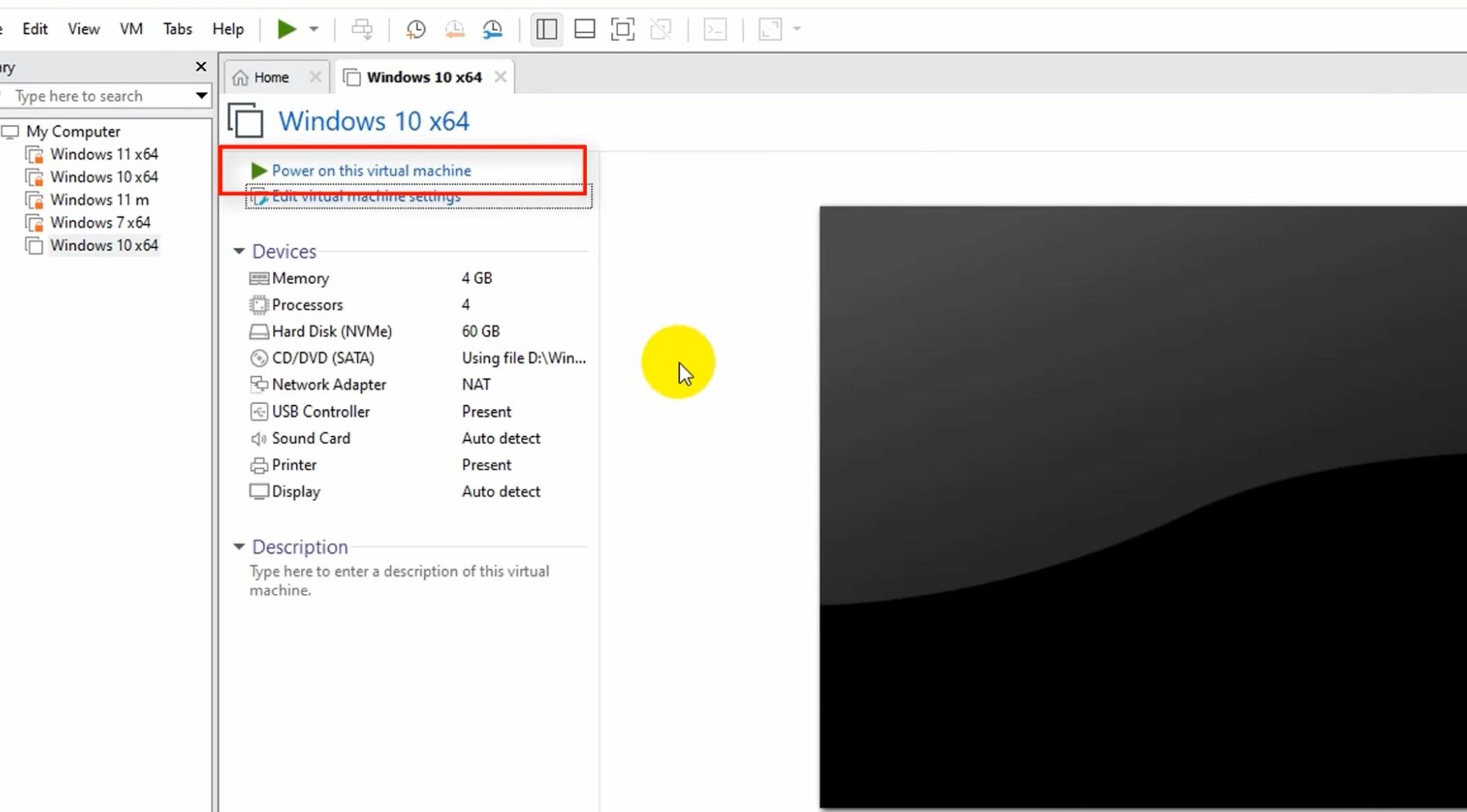The image size is (1467, 812).
Task: Click the Unity mode toolbar icon
Action: point(661,29)
